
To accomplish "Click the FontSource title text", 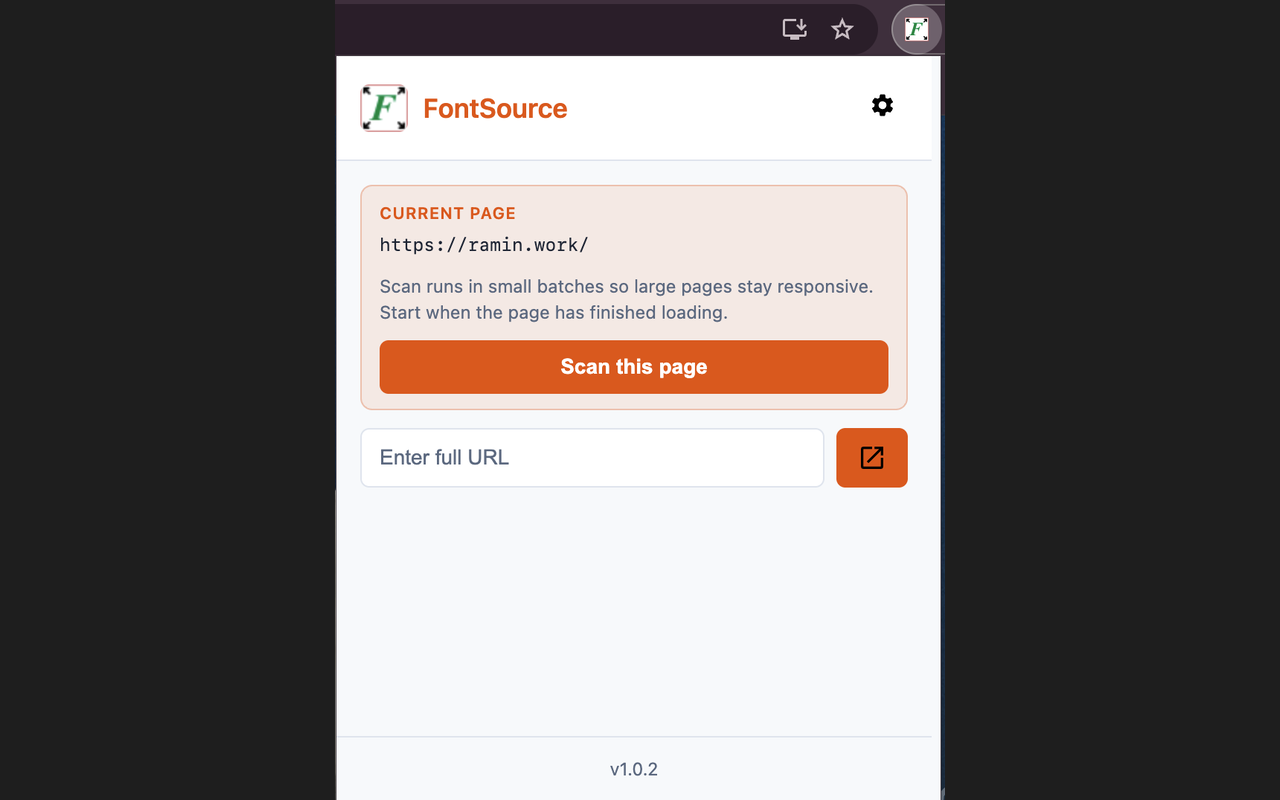I will coord(495,108).
